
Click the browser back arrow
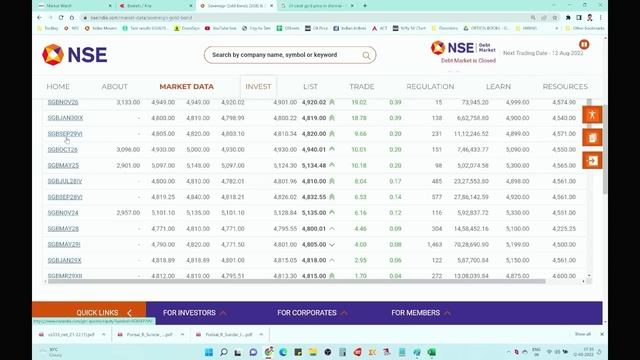(40, 18)
